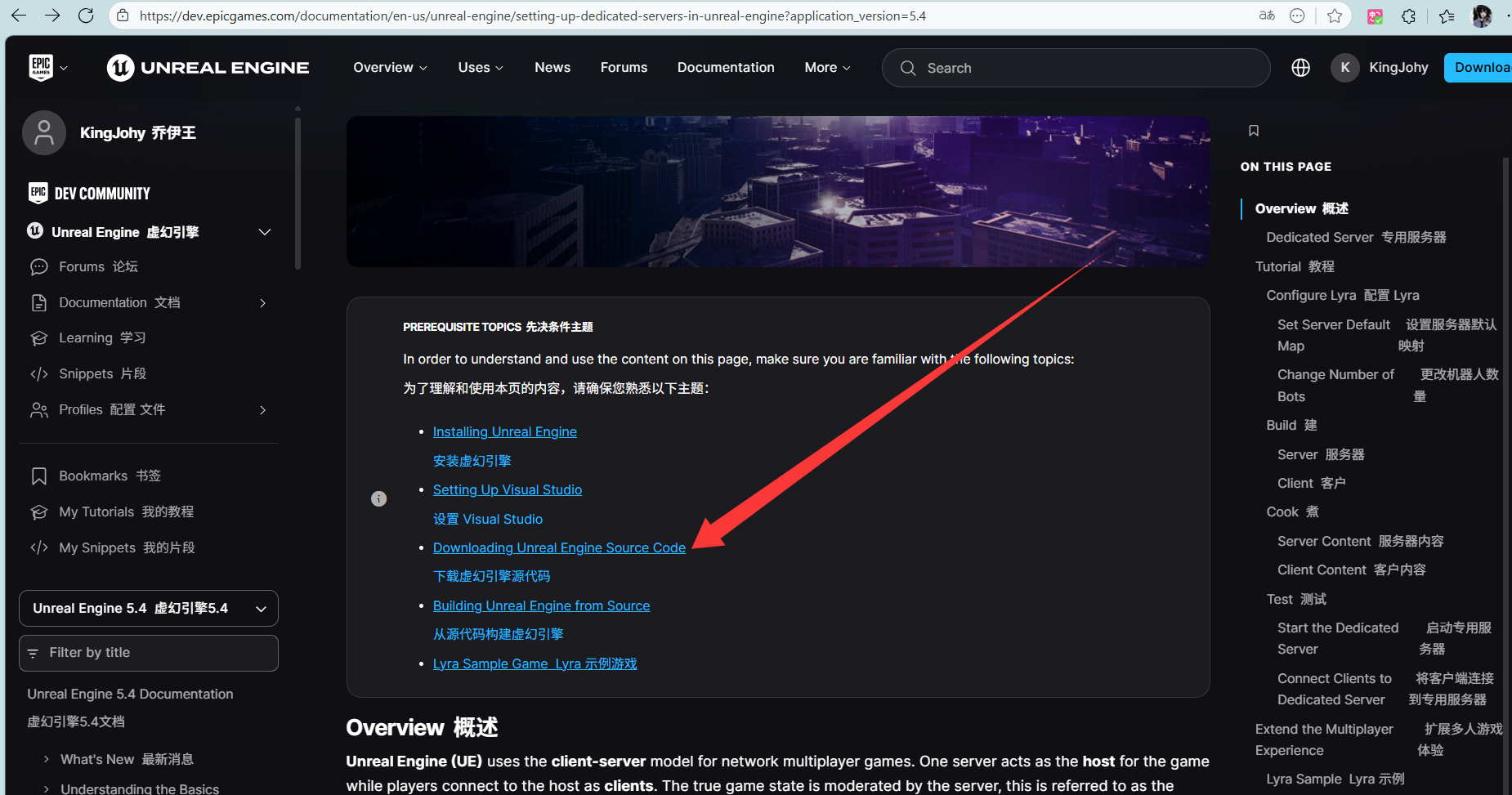Viewport: 1512px width, 795px height.
Task: Click the Epic Games logo
Action: pos(41,68)
